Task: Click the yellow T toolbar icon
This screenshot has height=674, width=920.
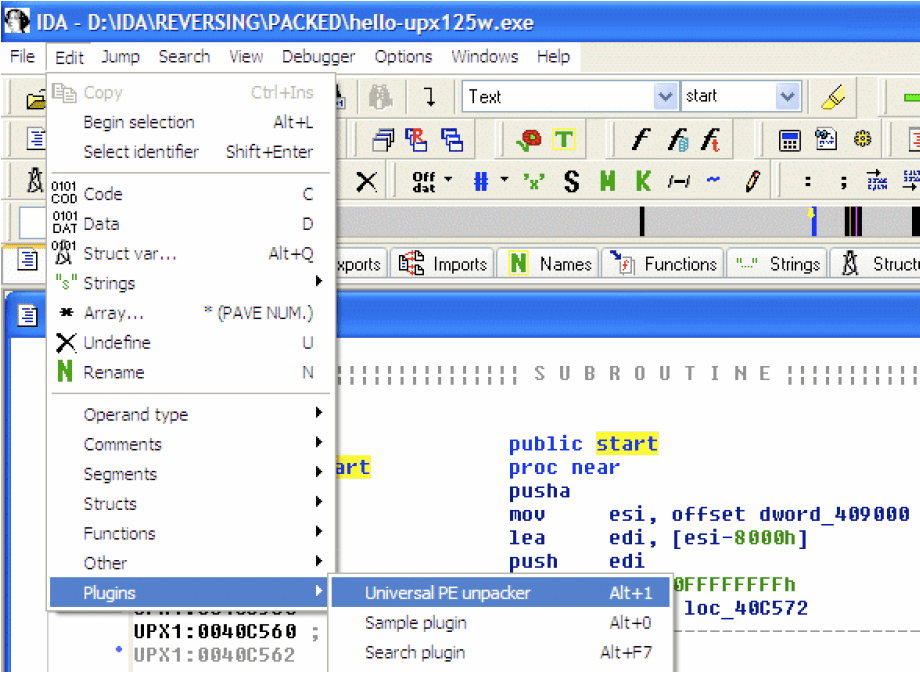Action: pos(564,140)
